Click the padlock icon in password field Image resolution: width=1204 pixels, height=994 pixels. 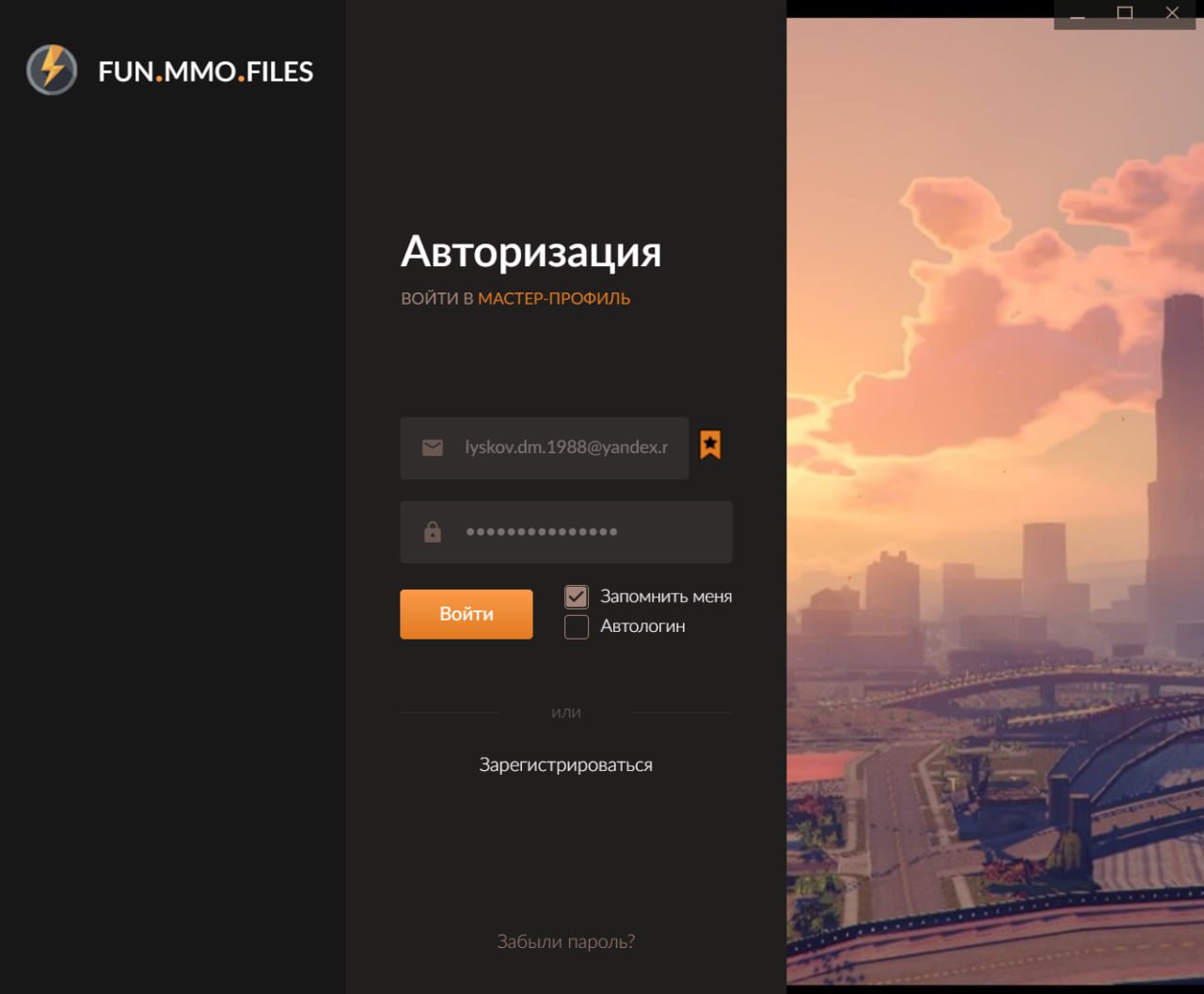[x=433, y=532]
